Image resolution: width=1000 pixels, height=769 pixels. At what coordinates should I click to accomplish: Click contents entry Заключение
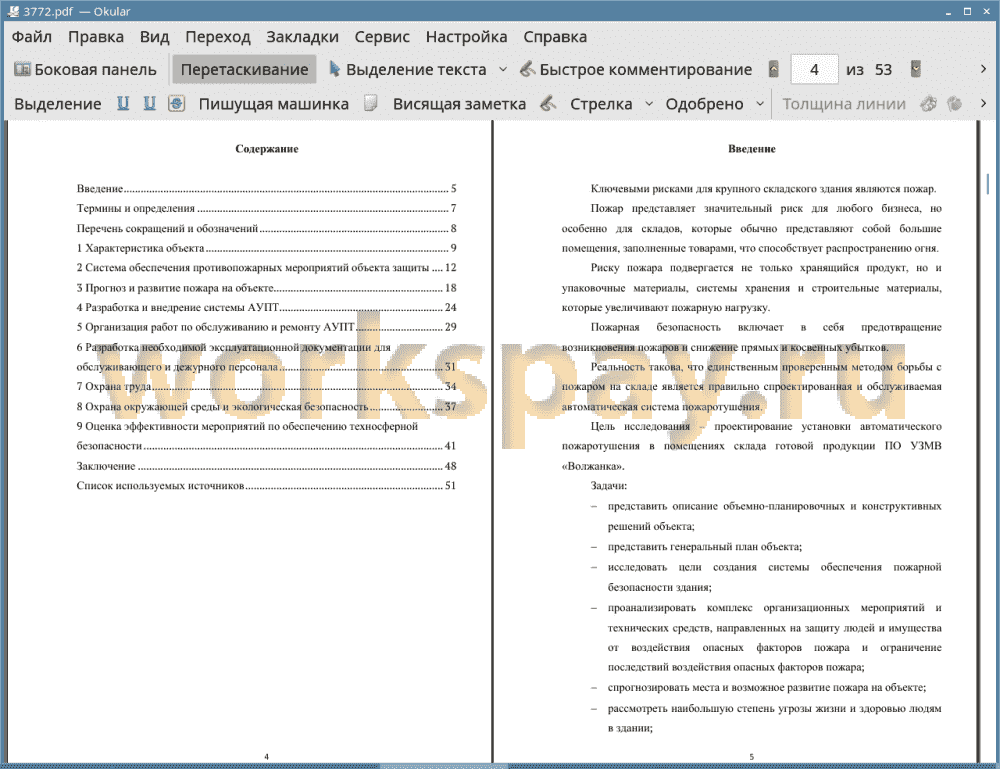pyautogui.click(x=266, y=466)
